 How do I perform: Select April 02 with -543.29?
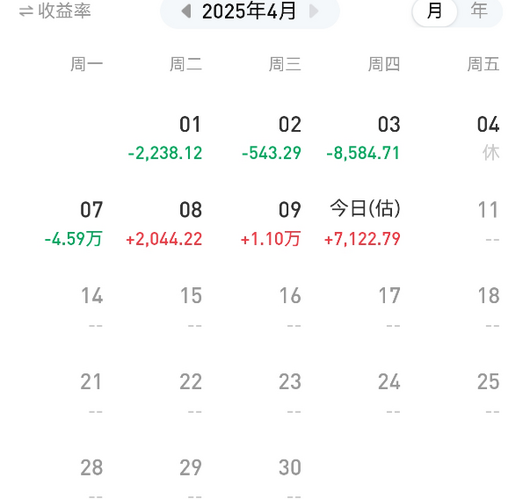(271, 138)
